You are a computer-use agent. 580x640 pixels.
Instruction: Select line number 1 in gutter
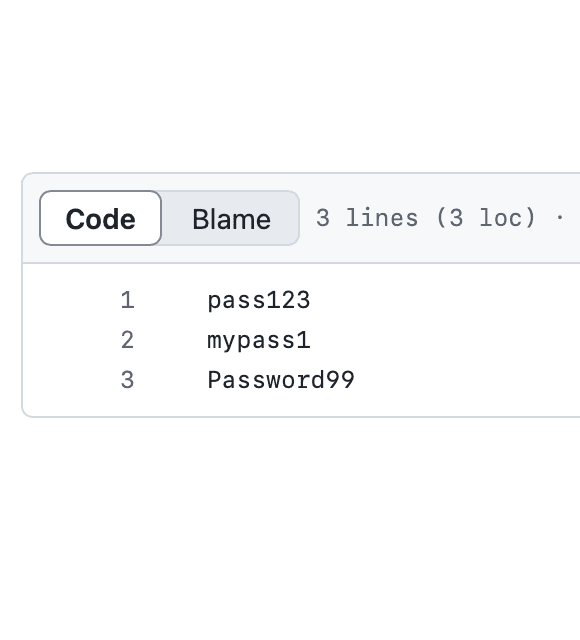[x=127, y=300]
